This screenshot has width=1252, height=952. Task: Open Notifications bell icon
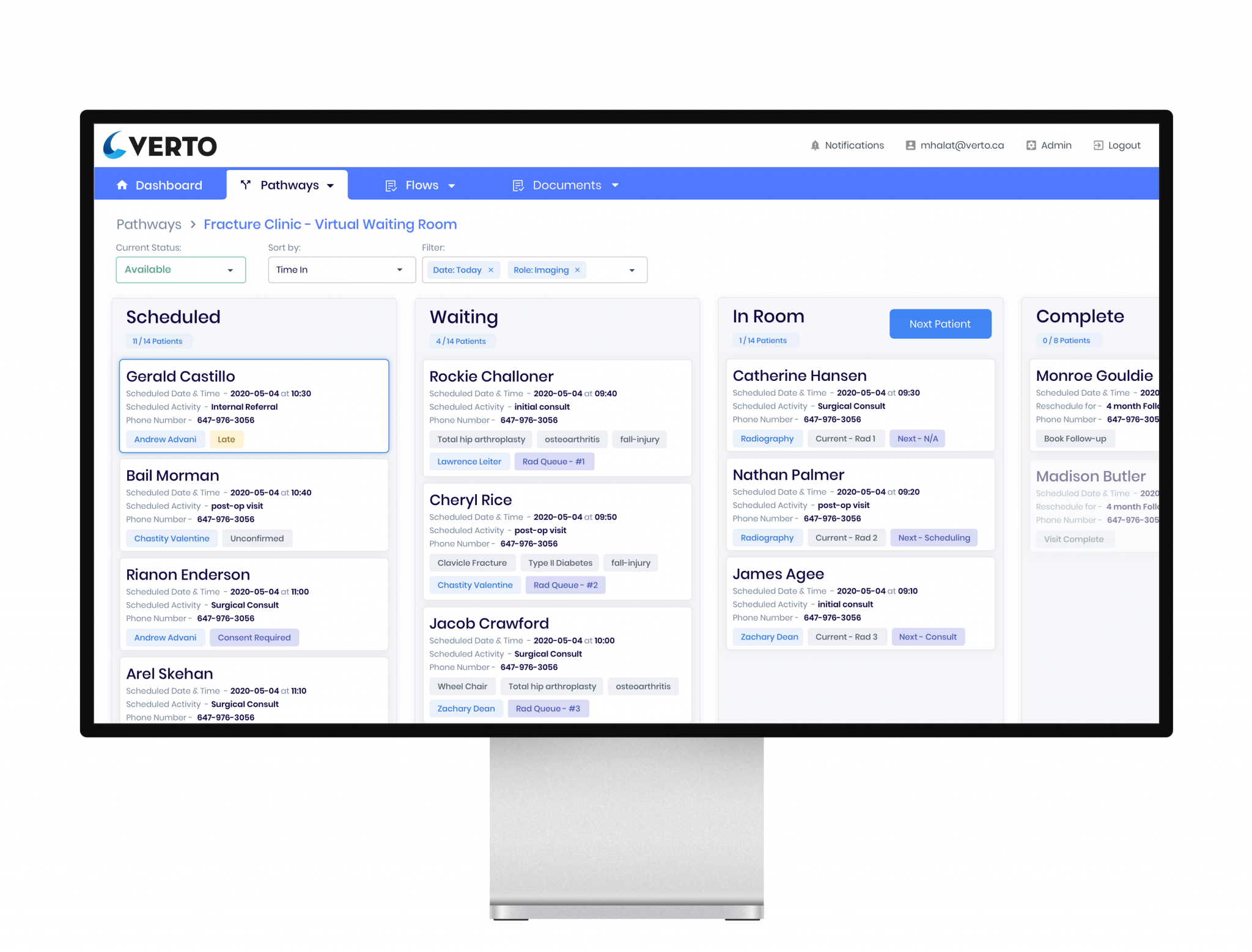coord(815,146)
